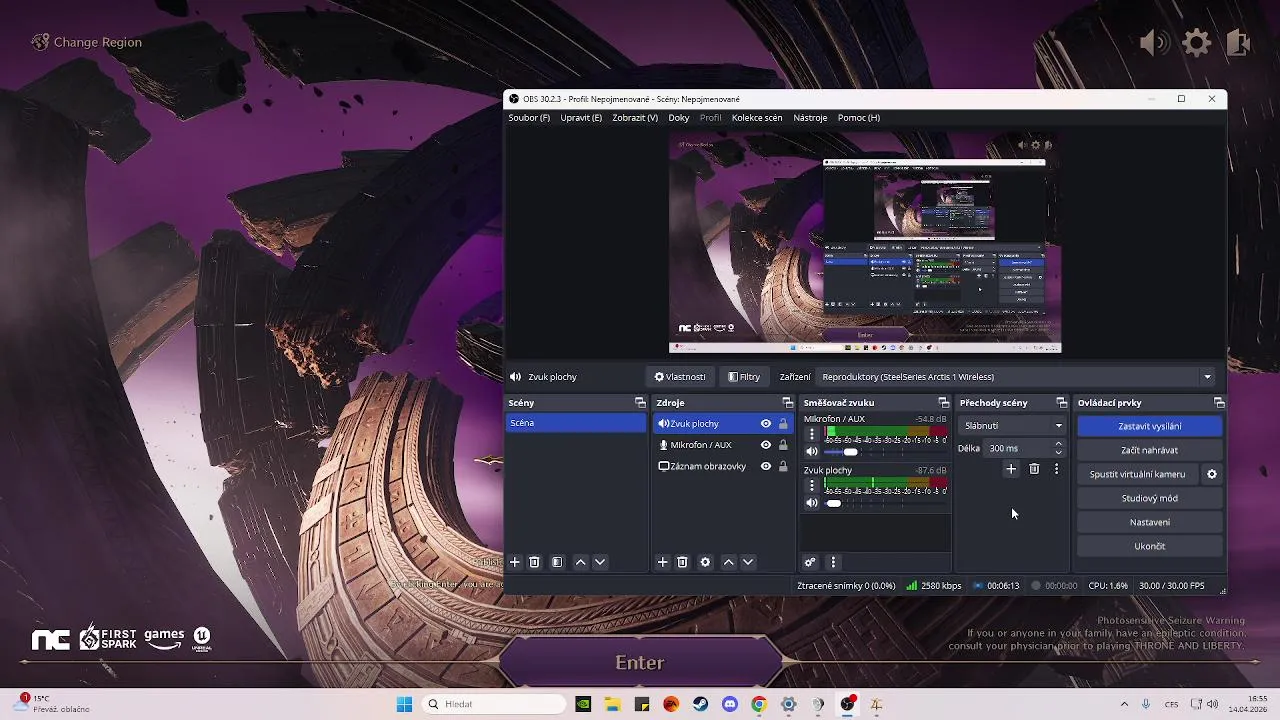Open advanced audio properties gears icon
The height and width of the screenshot is (720, 1280).
pos(810,562)
